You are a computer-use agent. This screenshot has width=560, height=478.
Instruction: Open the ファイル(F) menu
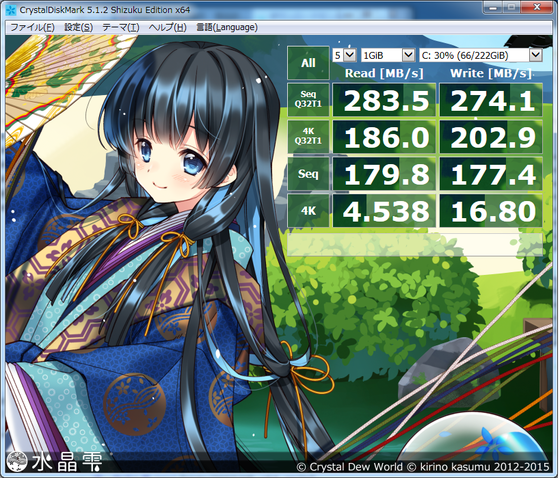point(32,27)
